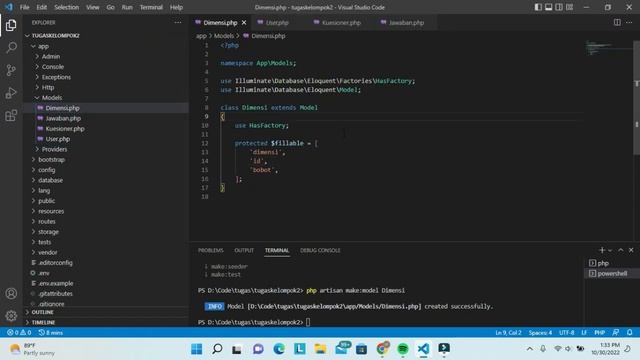Open the Selection menu
The height and width of the screenshot is (360, 640).
tap(67, 7)
